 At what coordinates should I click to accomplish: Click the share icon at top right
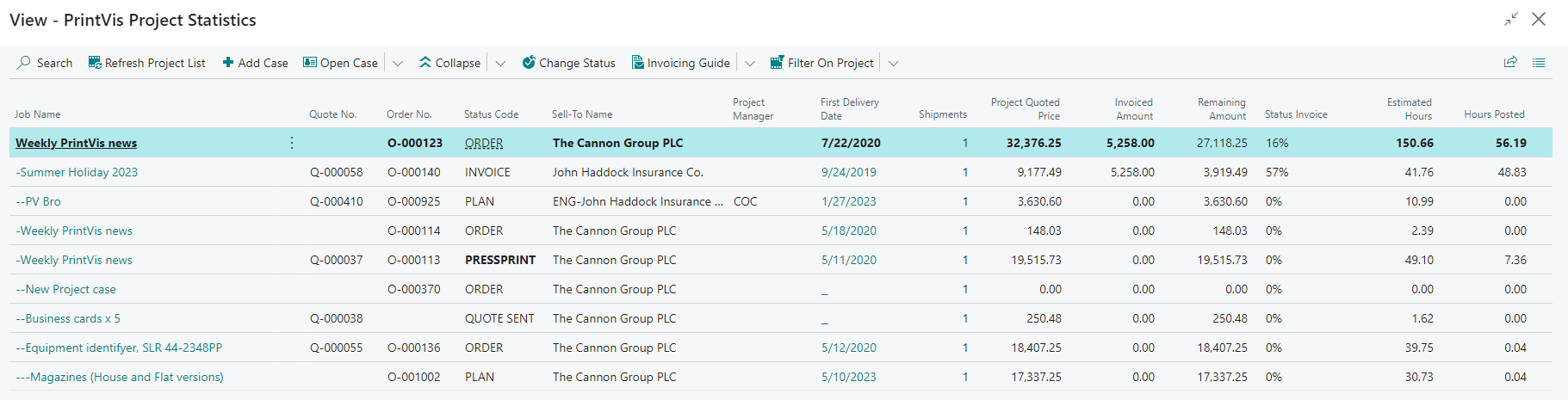coord(1510,63)
